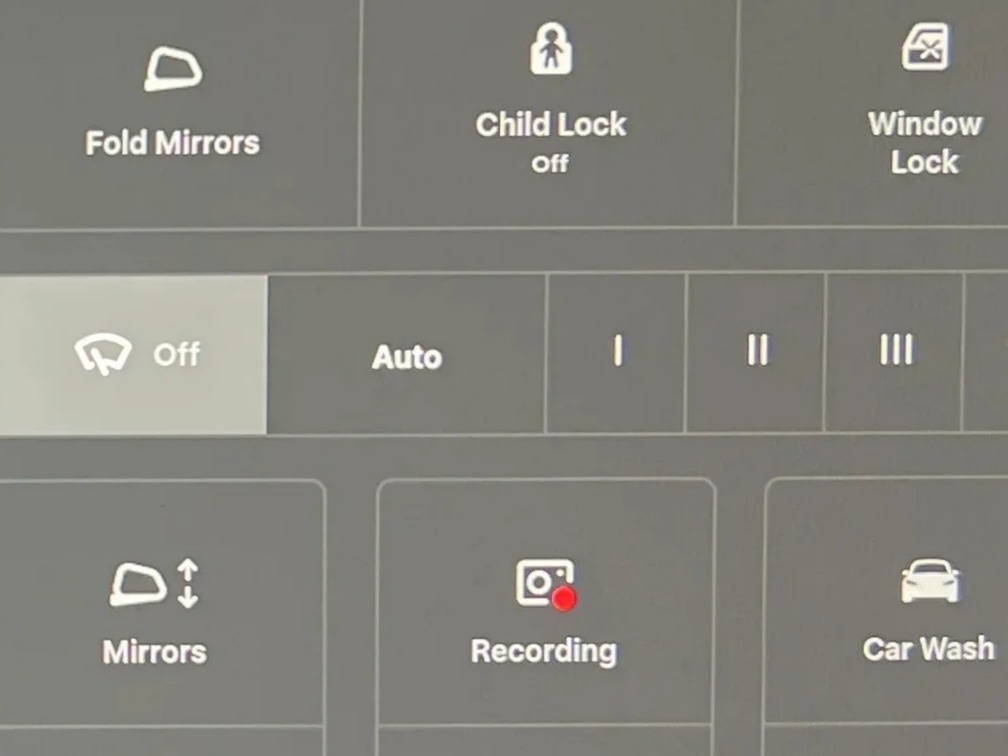This screenshot has height=756, width=1008.
Task: Click the up-down arrows beside mirror icon
Action: 188,584
